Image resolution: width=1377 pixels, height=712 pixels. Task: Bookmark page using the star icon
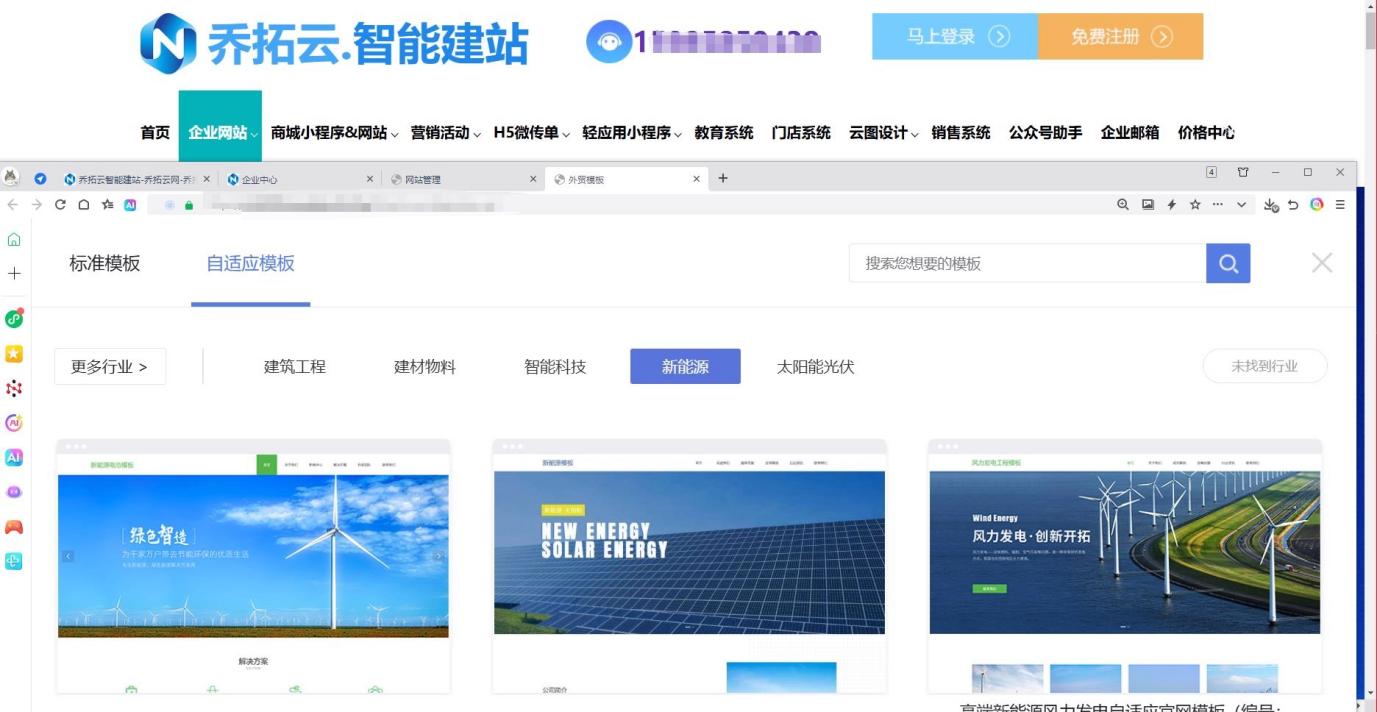tap(1195, 205)
